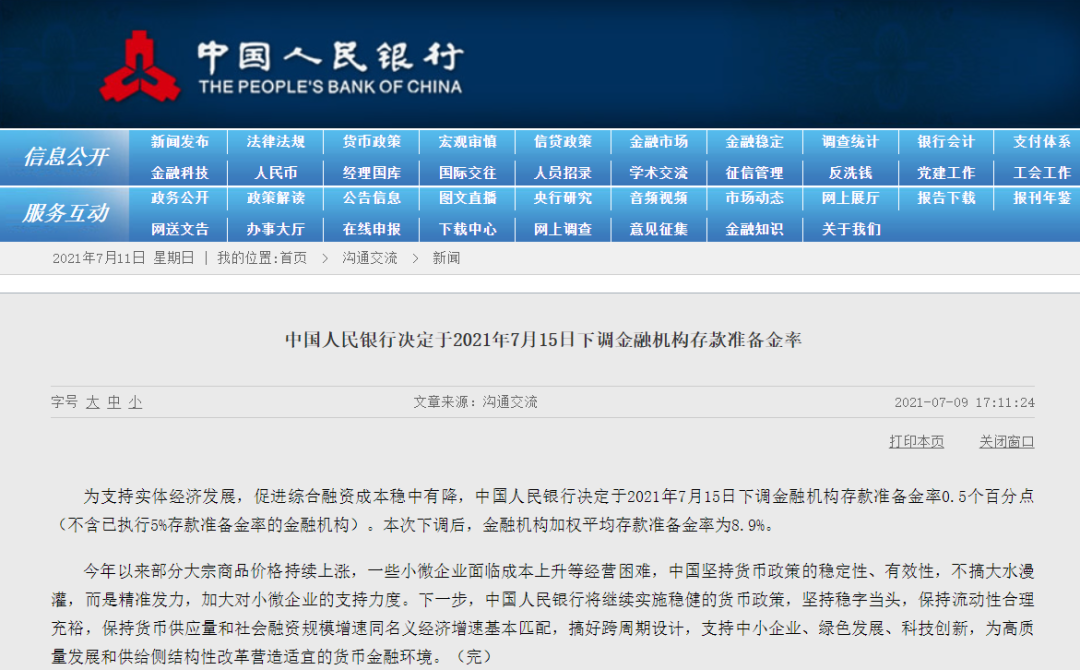1080x670 pixels.
Task: Open the 调查统计 page
Action: (x=849, y=141)
